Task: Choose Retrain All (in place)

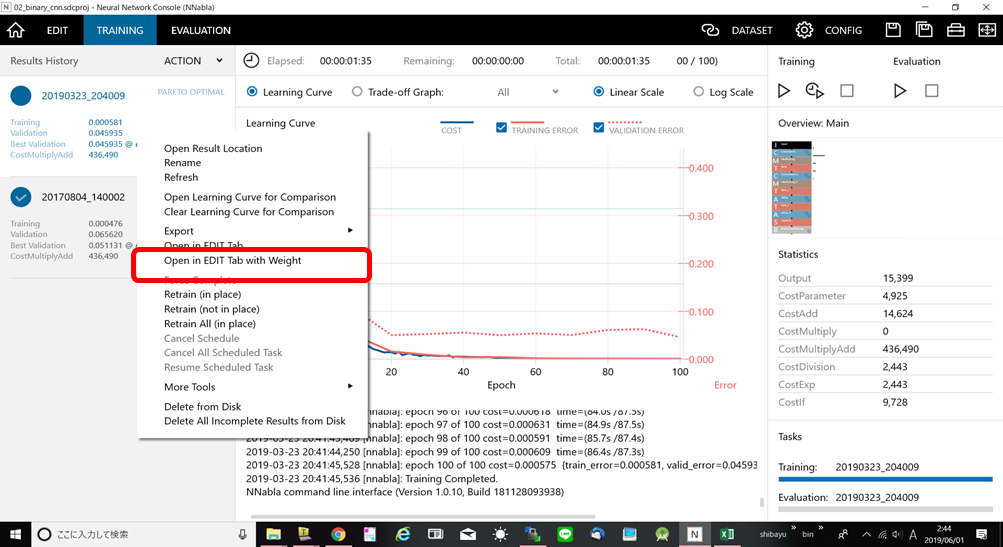Action: point(210,324)
